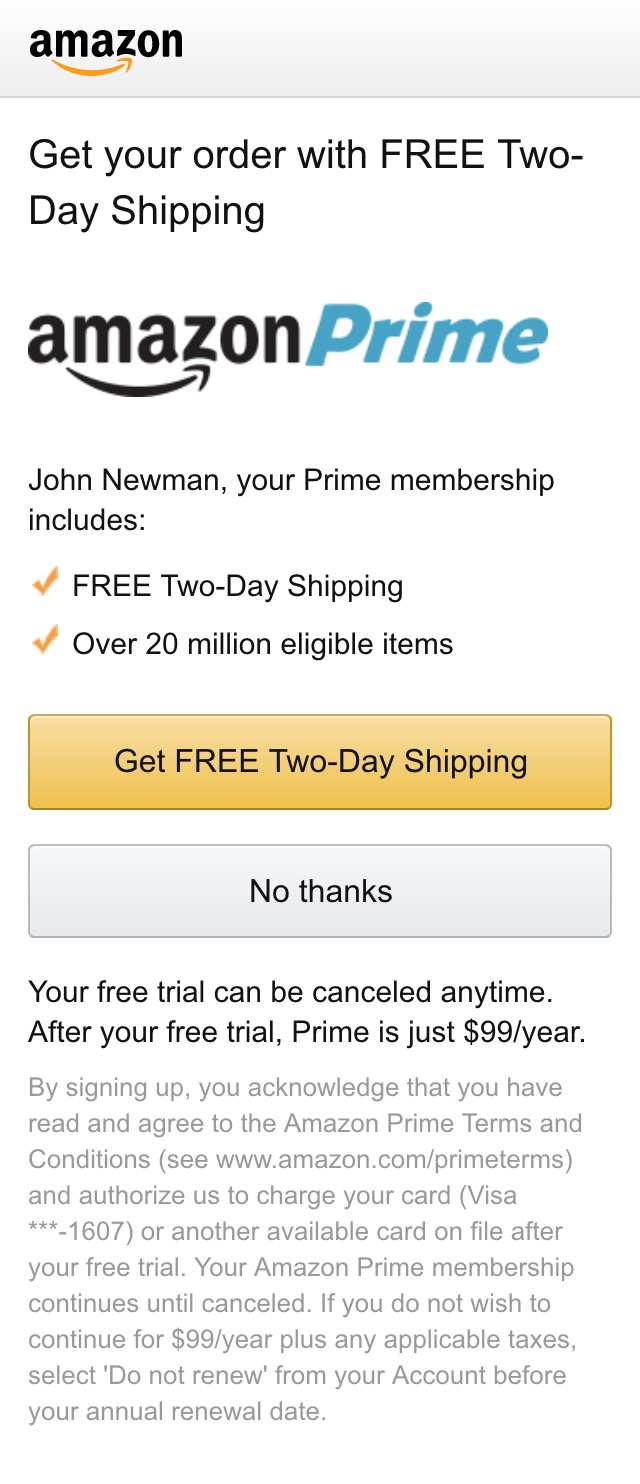Click the Amazon Prime Terms and Conditions text
The image size is (640, 1484).
click(420, 1123)
